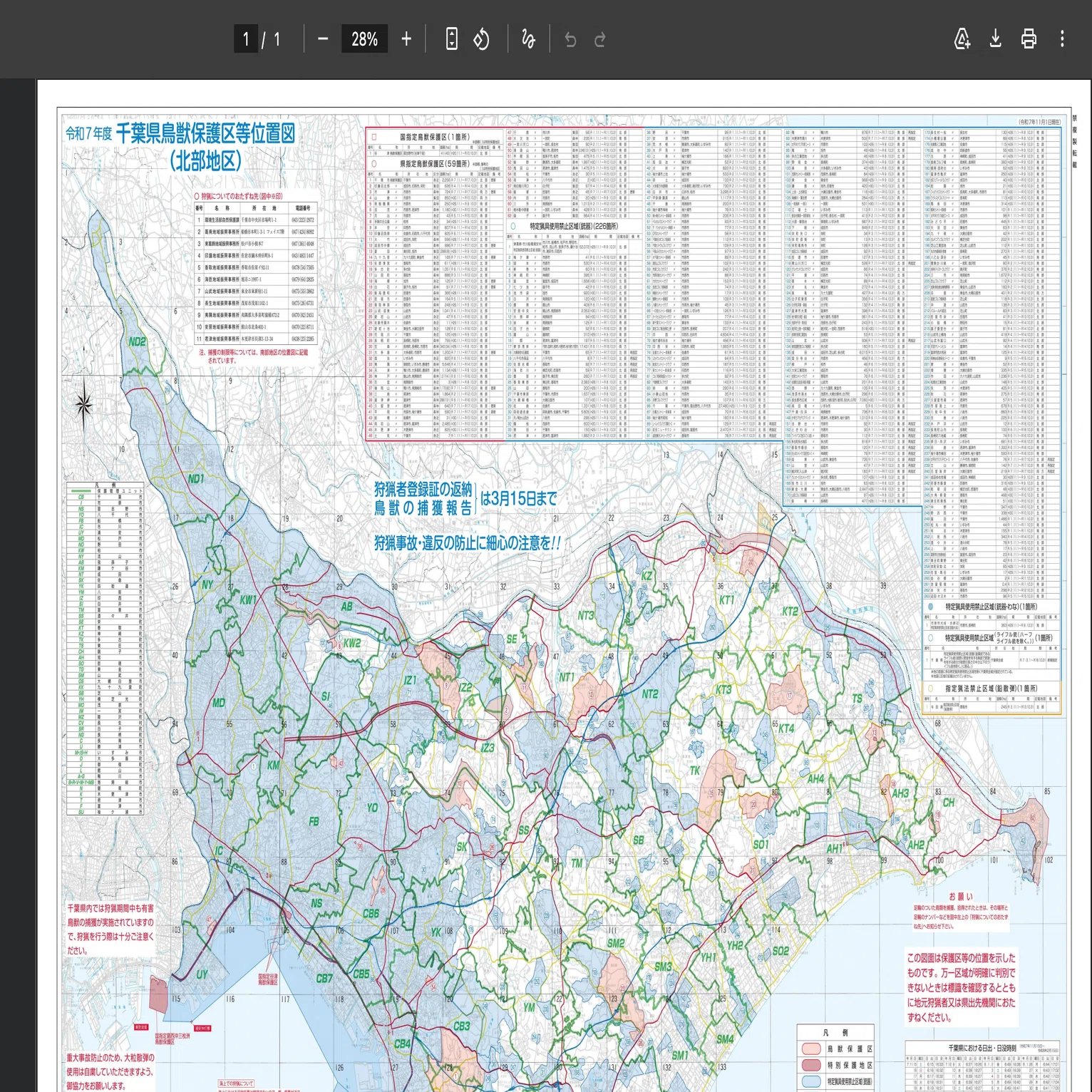Click the redo arrow icon
Image resolution: width=1092 pixels, height=1092 pixels.
pos(600,39)
